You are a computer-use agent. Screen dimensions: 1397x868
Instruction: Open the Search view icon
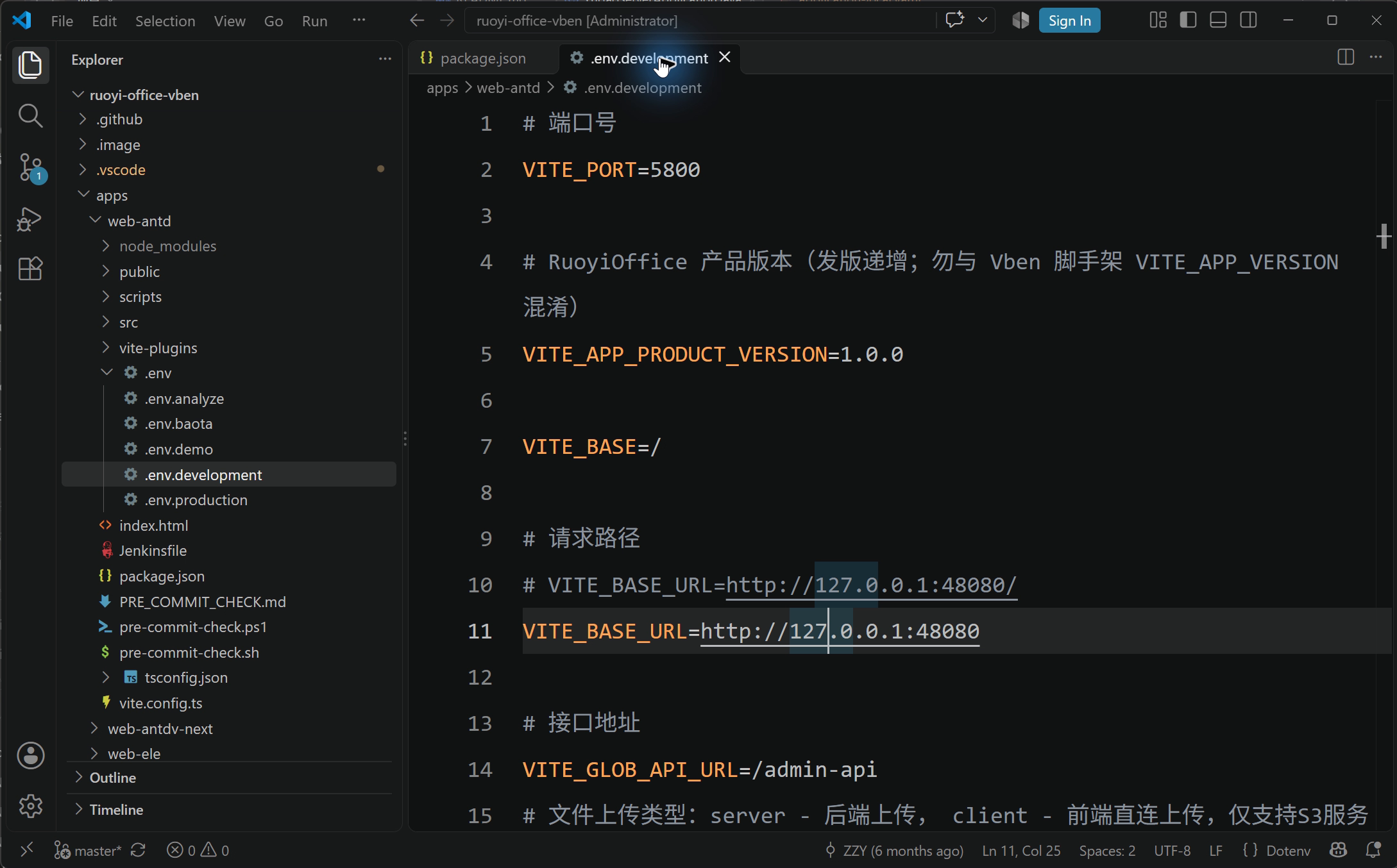pyautogui.click(x=30, y=115)
